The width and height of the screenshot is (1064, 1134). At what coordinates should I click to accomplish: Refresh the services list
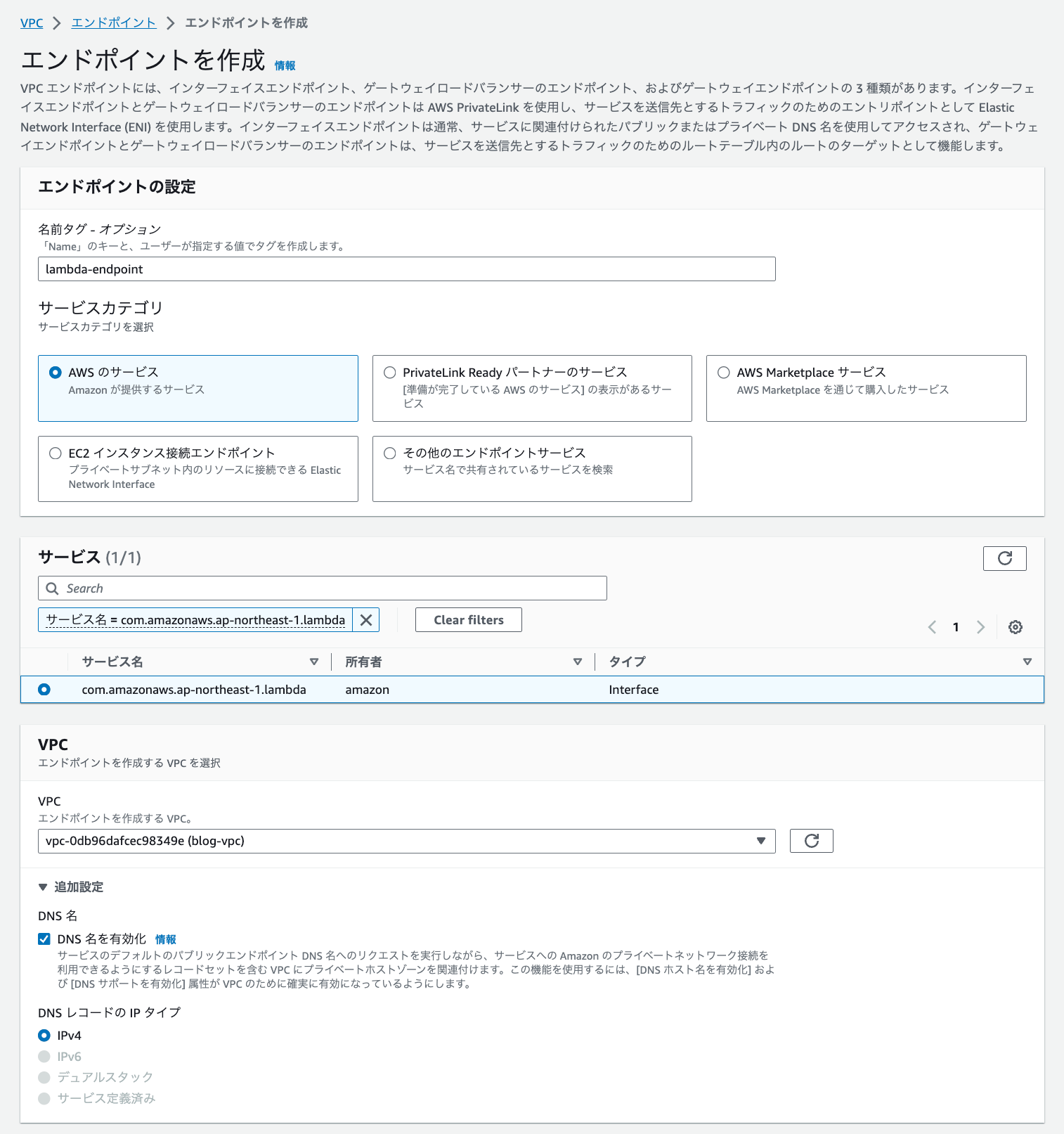click(1004, 558)
